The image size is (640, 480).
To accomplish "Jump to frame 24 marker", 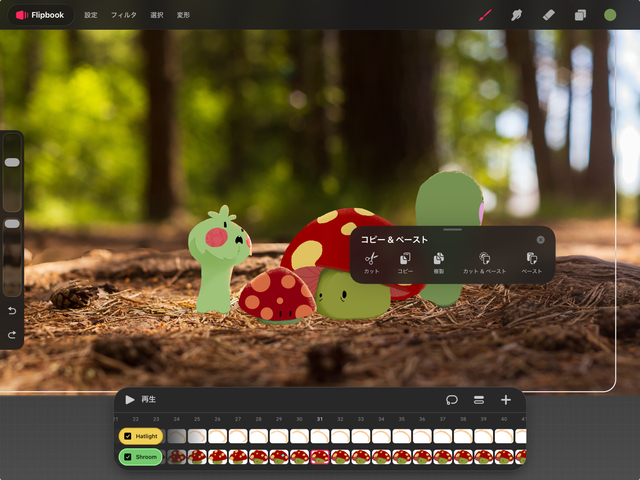I will (176, 419).
